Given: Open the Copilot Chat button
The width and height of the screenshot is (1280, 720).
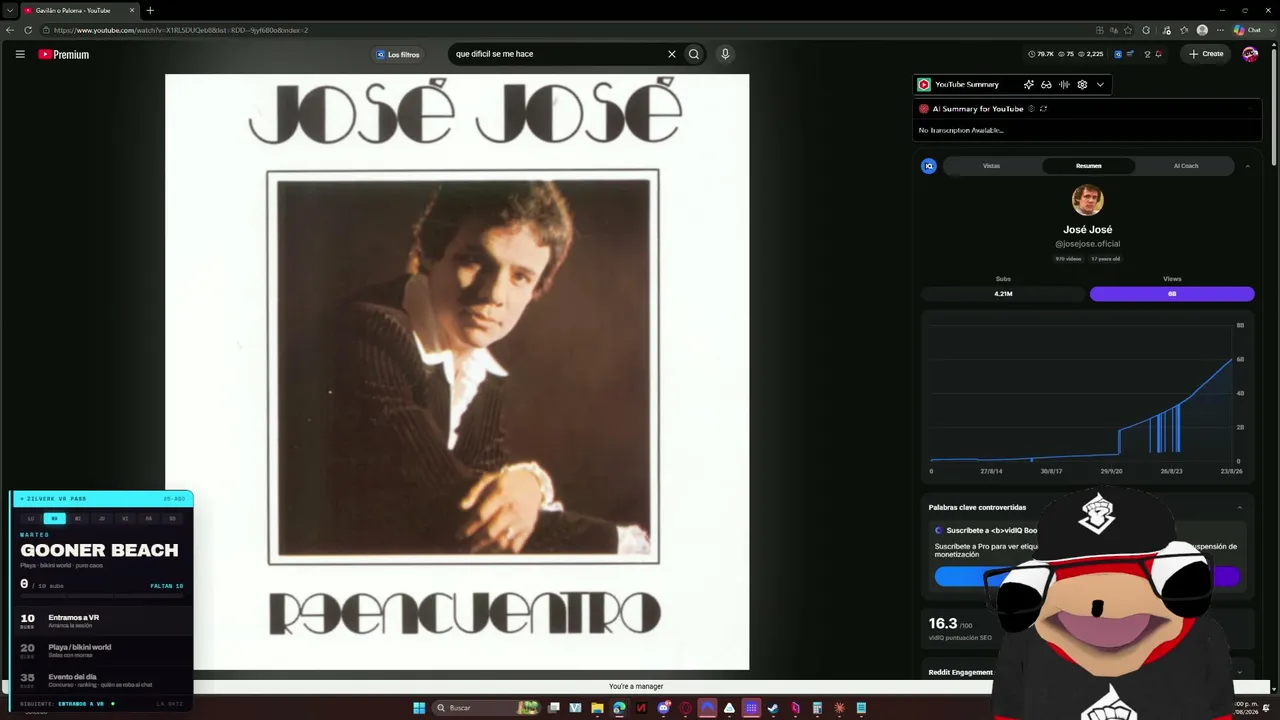Looking at the screenshot, I should 1247,30.
